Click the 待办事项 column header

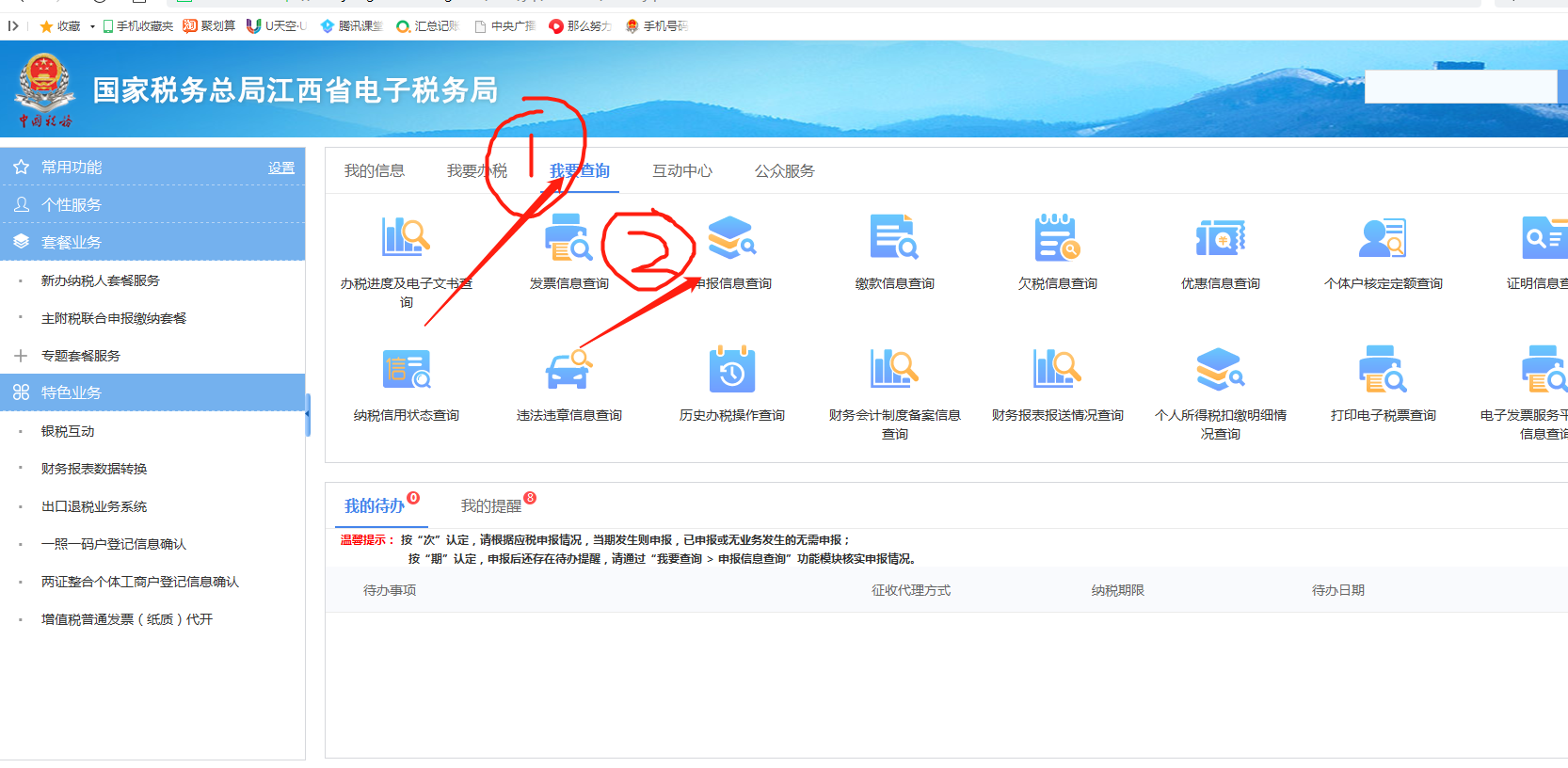pos(390,590)
